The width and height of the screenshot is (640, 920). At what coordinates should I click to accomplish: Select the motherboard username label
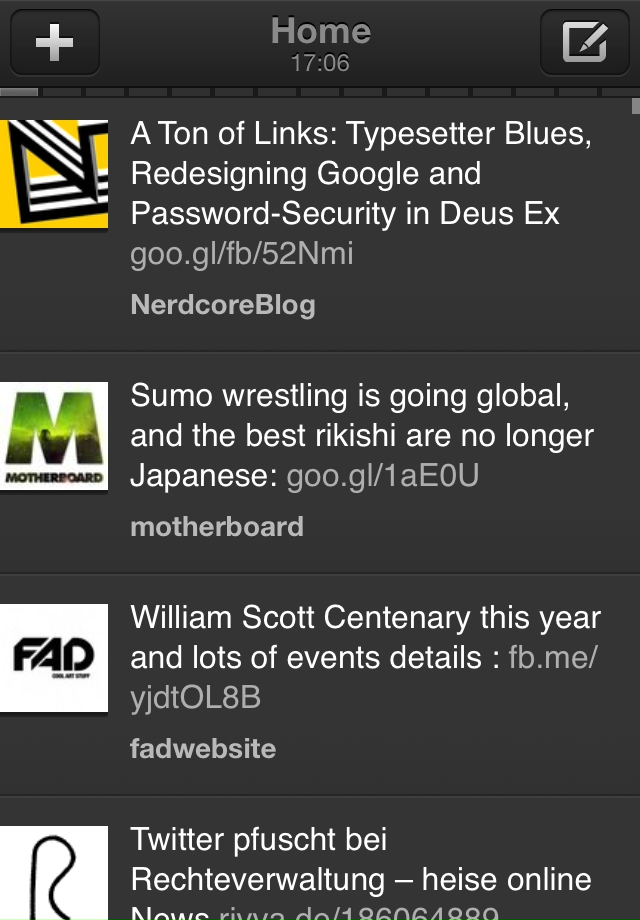217,527
